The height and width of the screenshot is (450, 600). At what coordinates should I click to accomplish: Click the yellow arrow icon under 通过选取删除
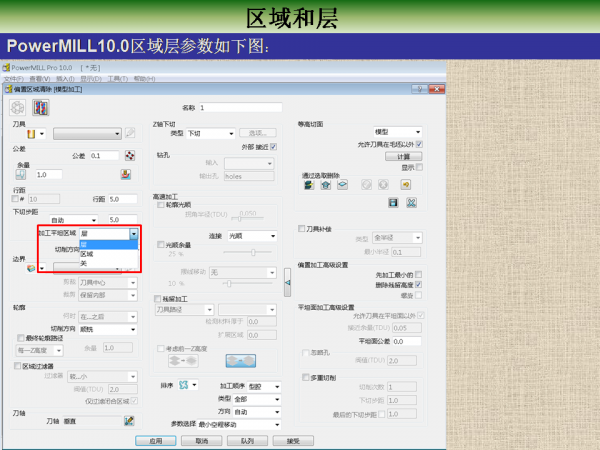[406, 185]
